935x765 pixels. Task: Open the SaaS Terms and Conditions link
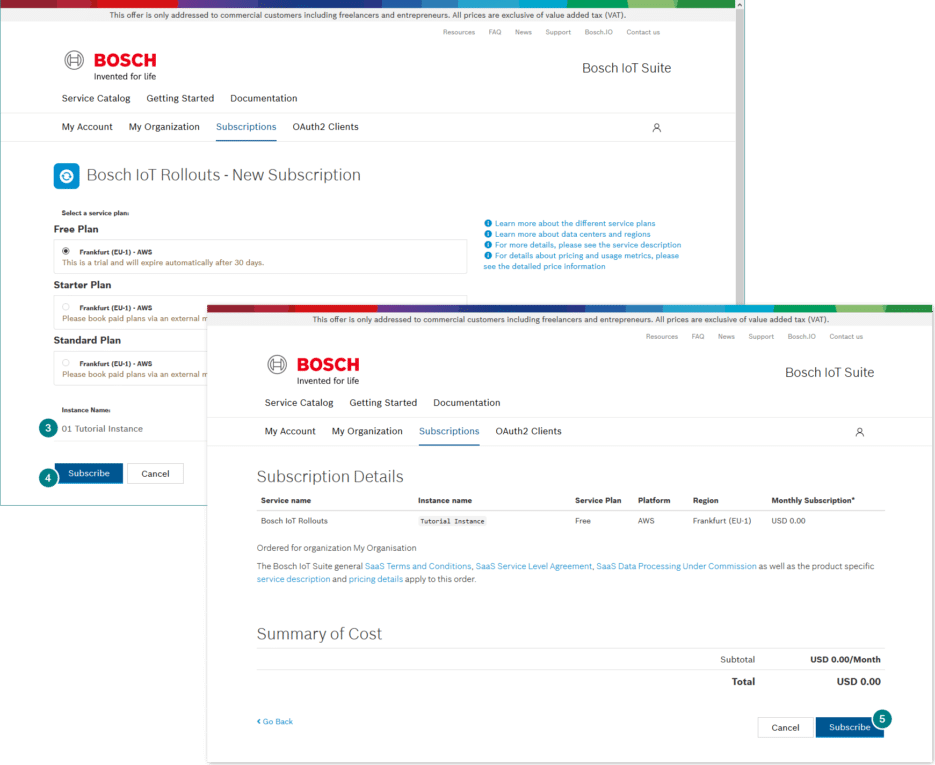(x=419, y=566)
